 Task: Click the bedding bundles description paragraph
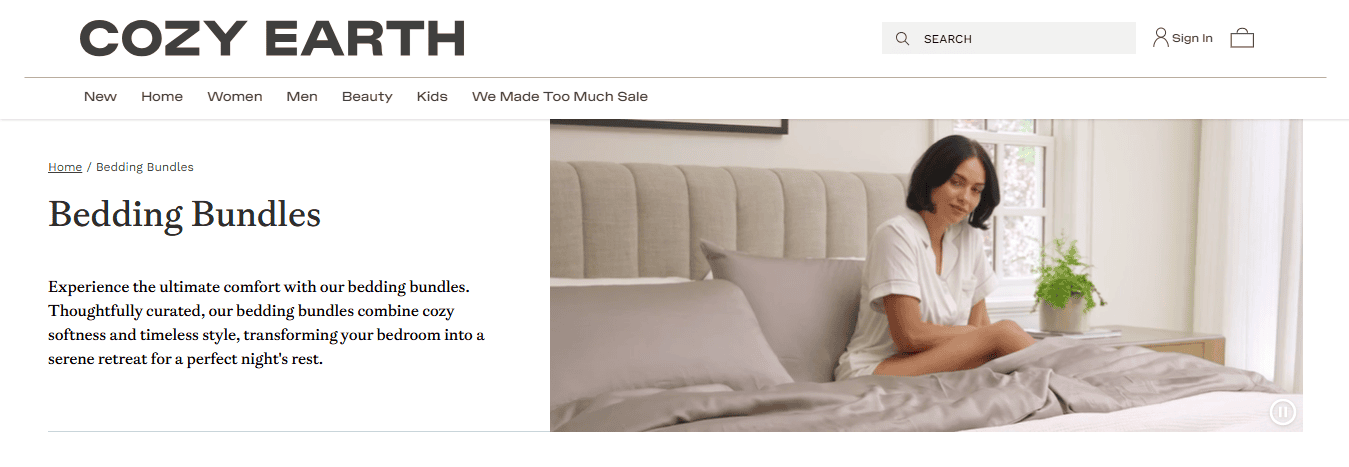tap(266, 322)
